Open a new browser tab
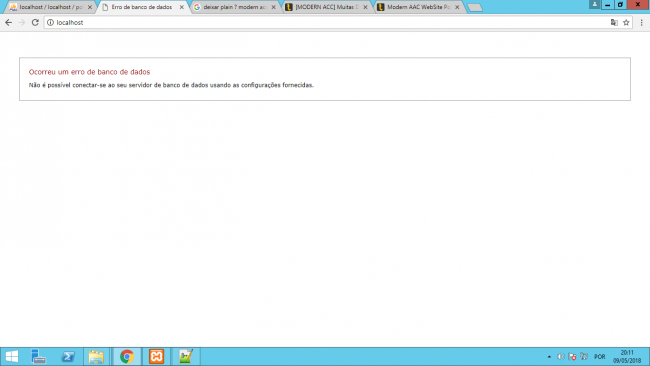 [x=475, y=7]
